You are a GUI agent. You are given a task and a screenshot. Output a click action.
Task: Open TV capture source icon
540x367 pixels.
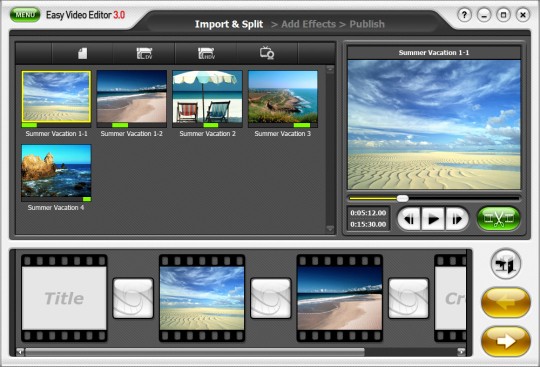(267, 53)
